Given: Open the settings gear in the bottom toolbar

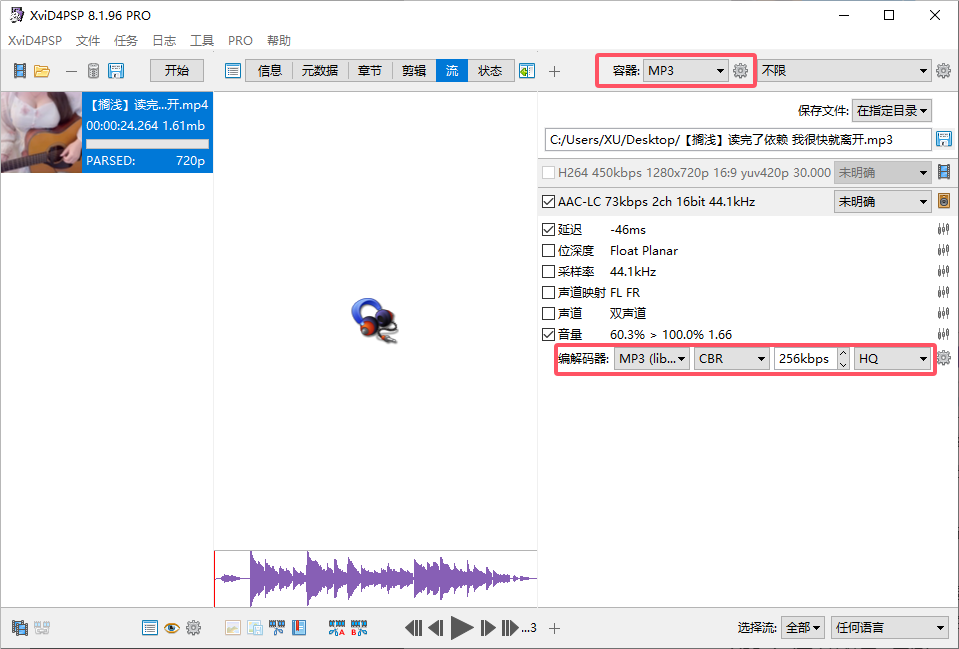Looking at the screenshot, I should point(193,627).
